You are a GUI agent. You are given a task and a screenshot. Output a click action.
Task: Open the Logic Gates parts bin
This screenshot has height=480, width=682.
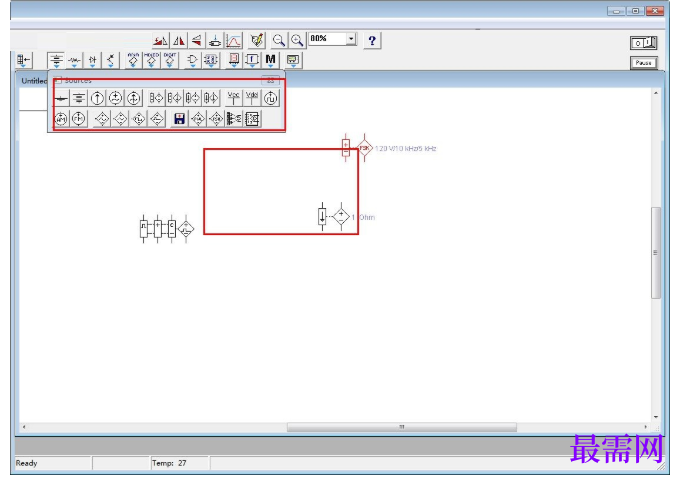coord(192,60)
